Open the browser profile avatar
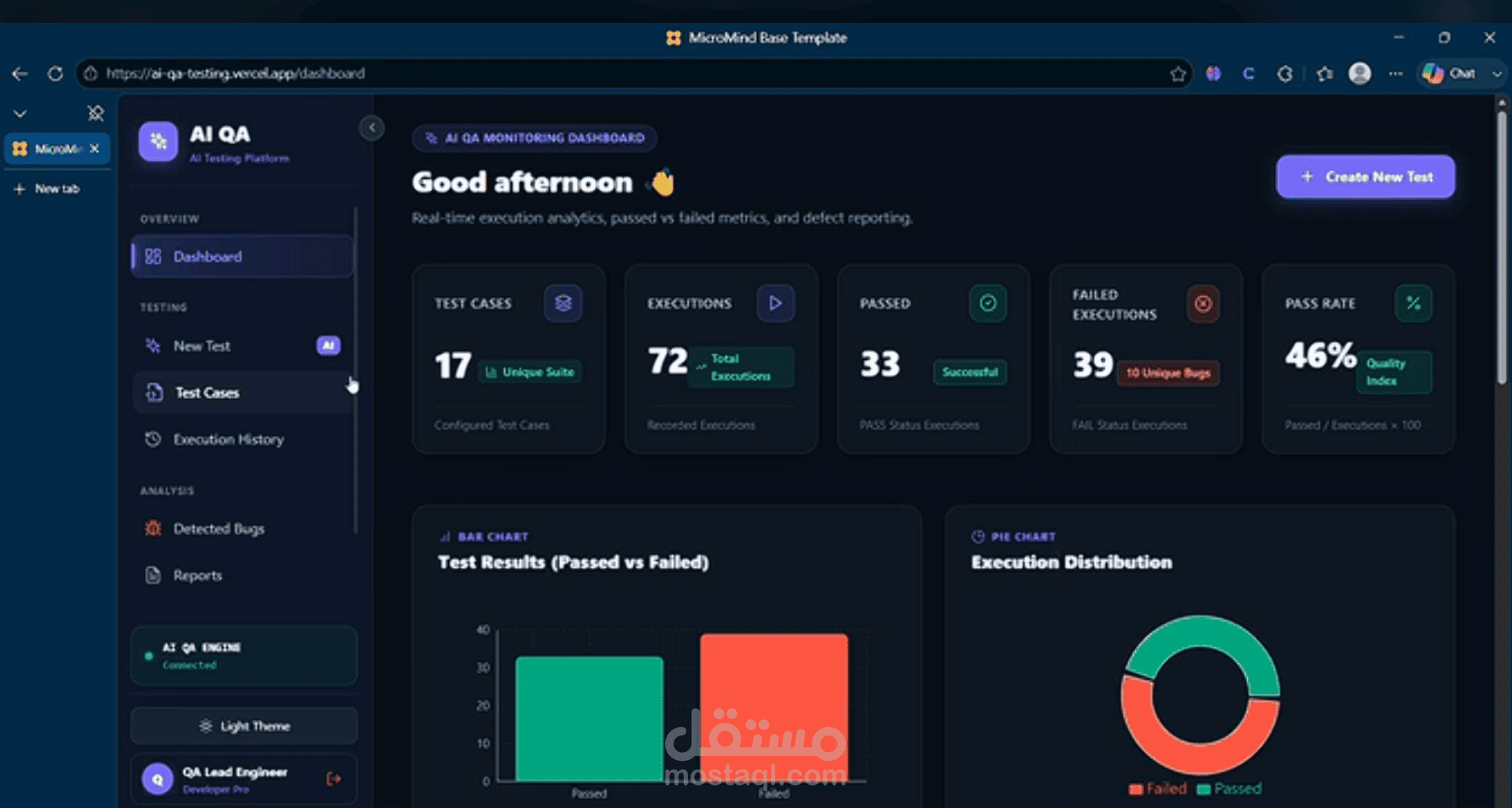 [1360, 73]
